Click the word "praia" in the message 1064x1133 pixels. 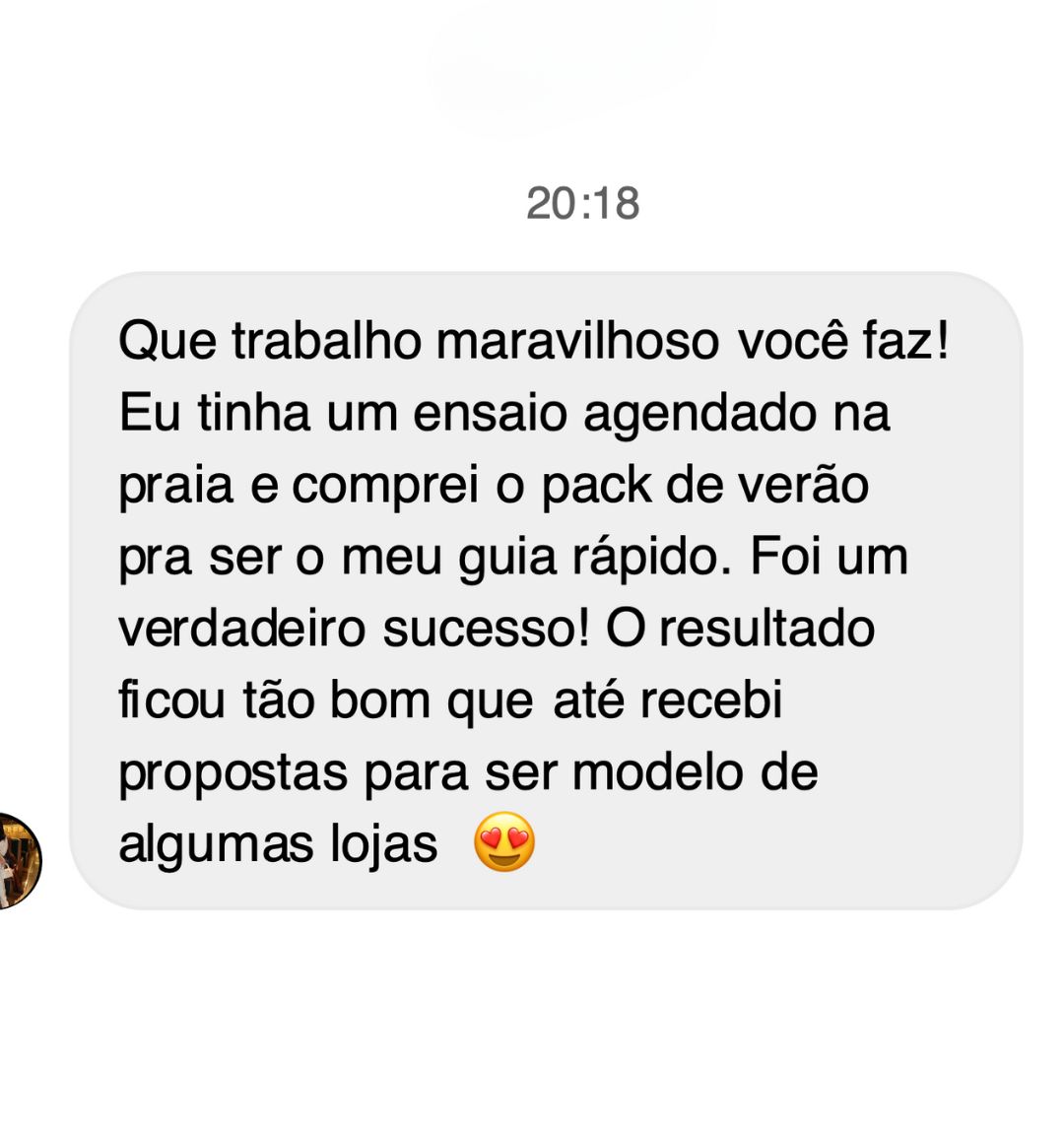175,486
